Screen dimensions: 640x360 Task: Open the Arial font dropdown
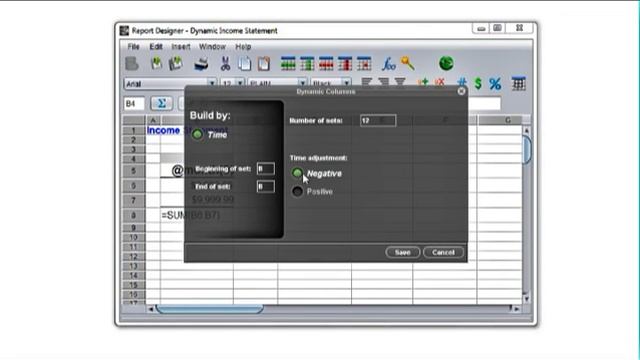212,83
